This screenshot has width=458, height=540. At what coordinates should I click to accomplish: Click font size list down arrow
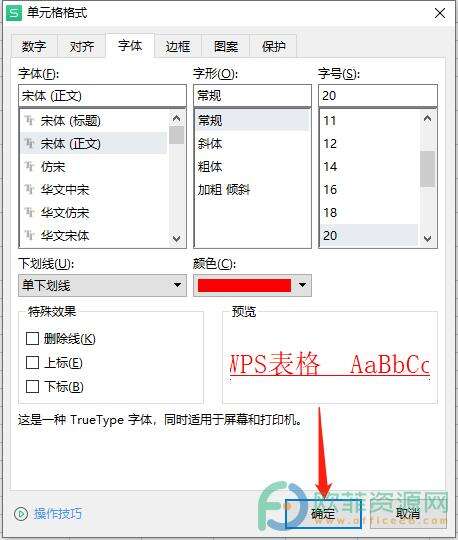pyautogui.click(x=427, y=238)
